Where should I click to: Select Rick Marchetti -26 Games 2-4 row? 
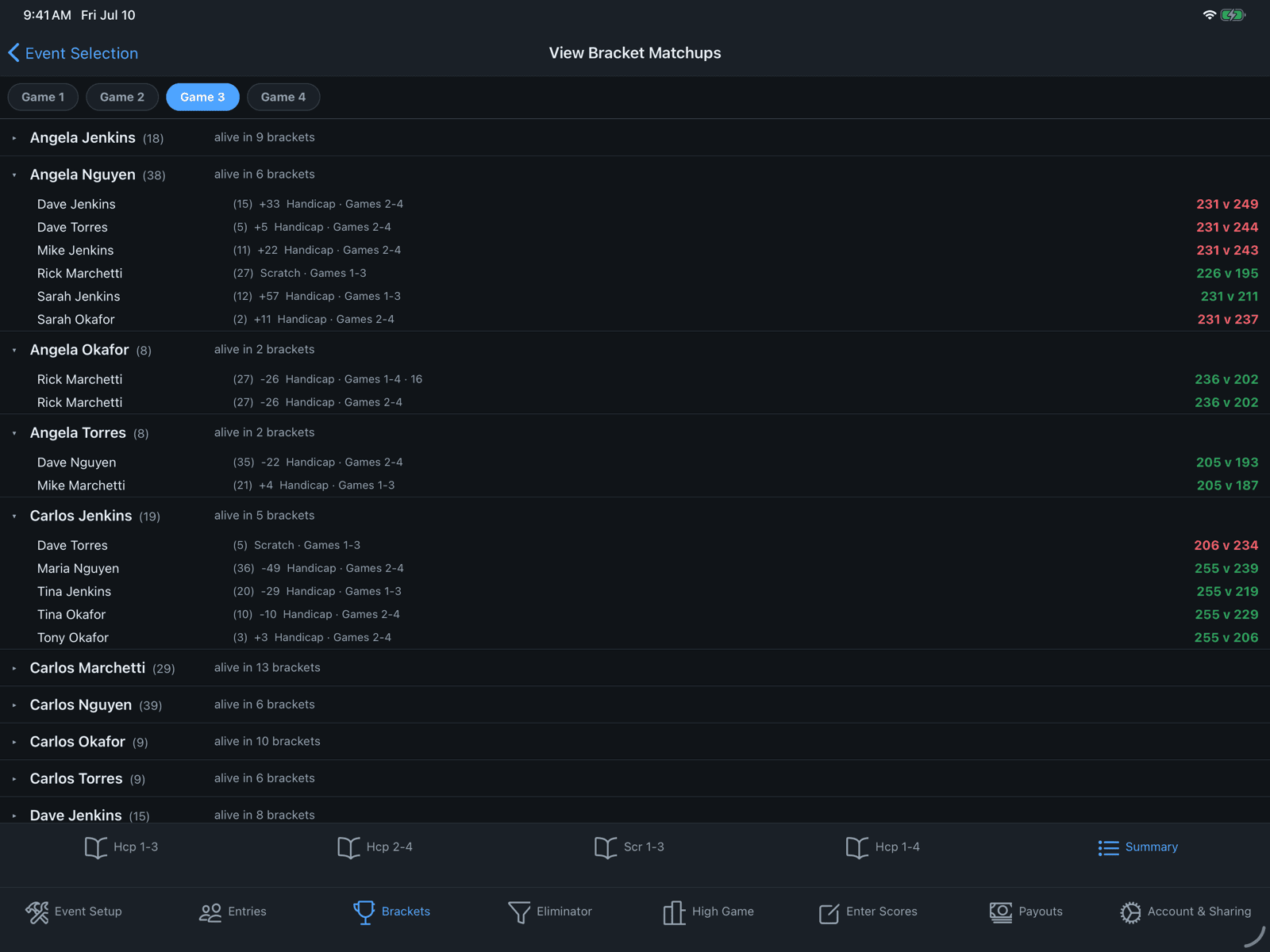635,403
